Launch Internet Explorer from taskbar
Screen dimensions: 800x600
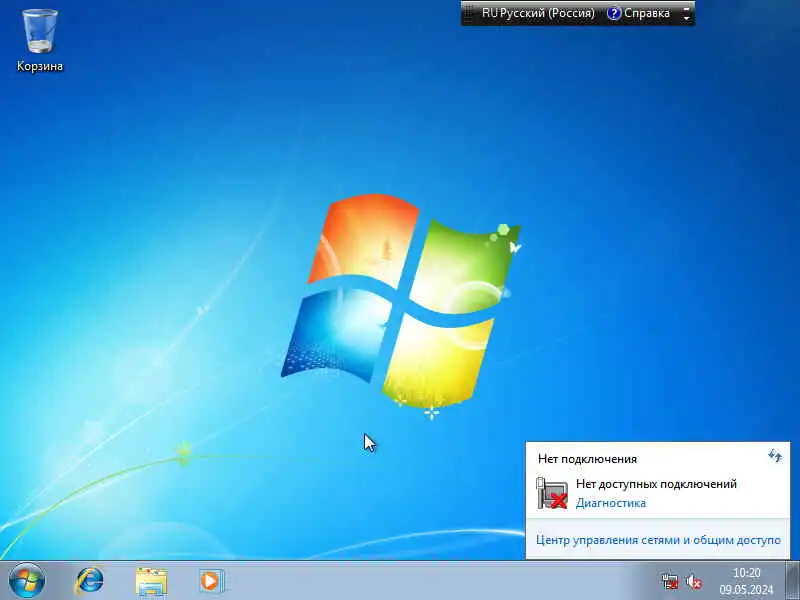[x=89, y=581]
